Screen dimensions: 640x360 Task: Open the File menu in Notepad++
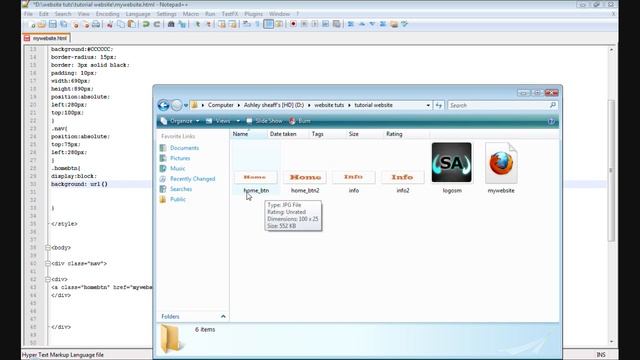click(x=28, y=14)
